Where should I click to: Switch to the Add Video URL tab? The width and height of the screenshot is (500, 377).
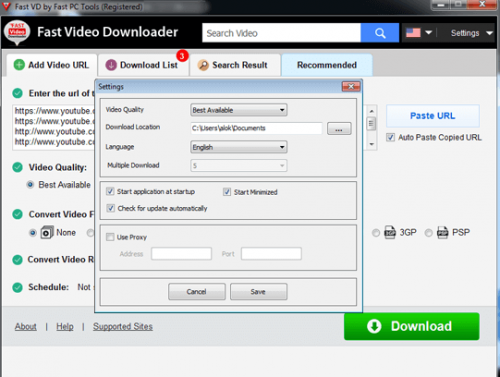pyautogui.click(x=52, y=65)
